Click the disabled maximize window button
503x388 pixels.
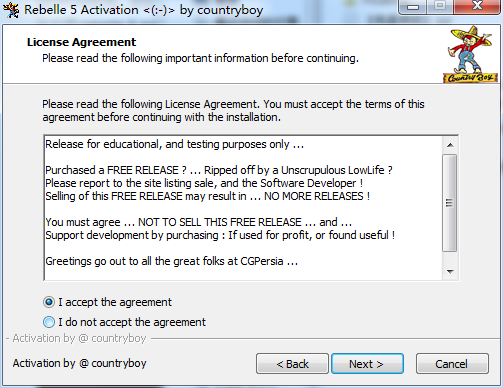coord(440,6)
